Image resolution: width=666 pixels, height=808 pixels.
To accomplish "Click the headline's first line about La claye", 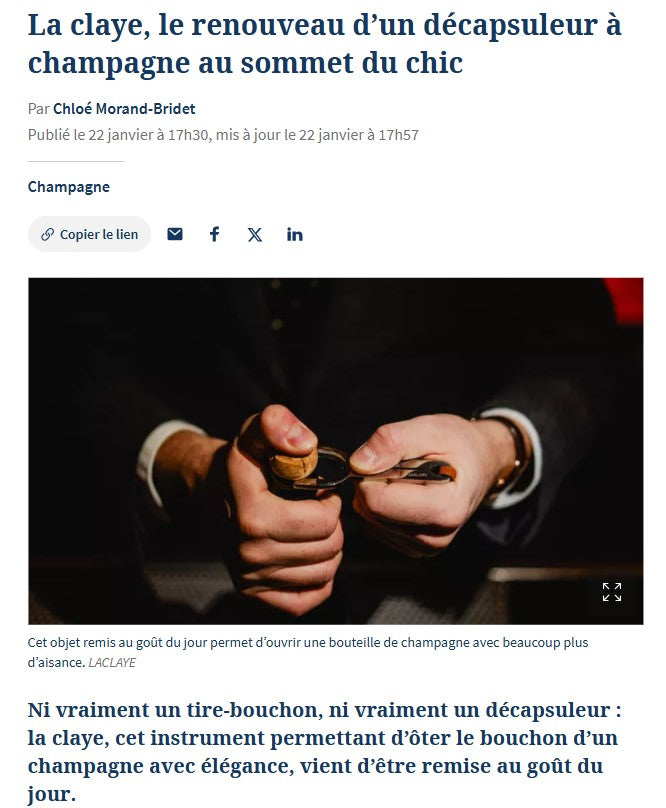I will [x=324, y=25].
